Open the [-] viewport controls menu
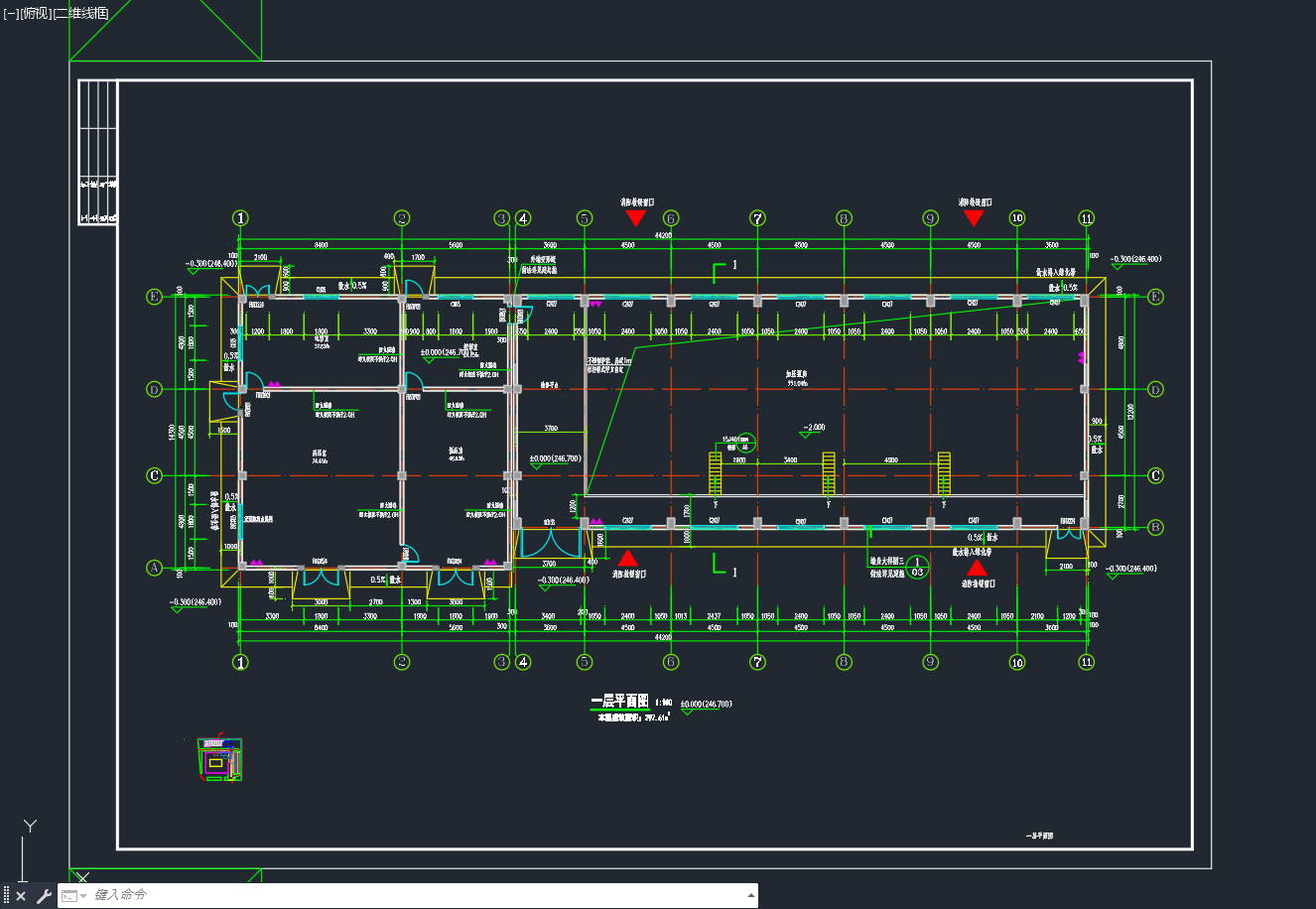This screenshot has height=909, width=1316. click(x=10, y=13)
